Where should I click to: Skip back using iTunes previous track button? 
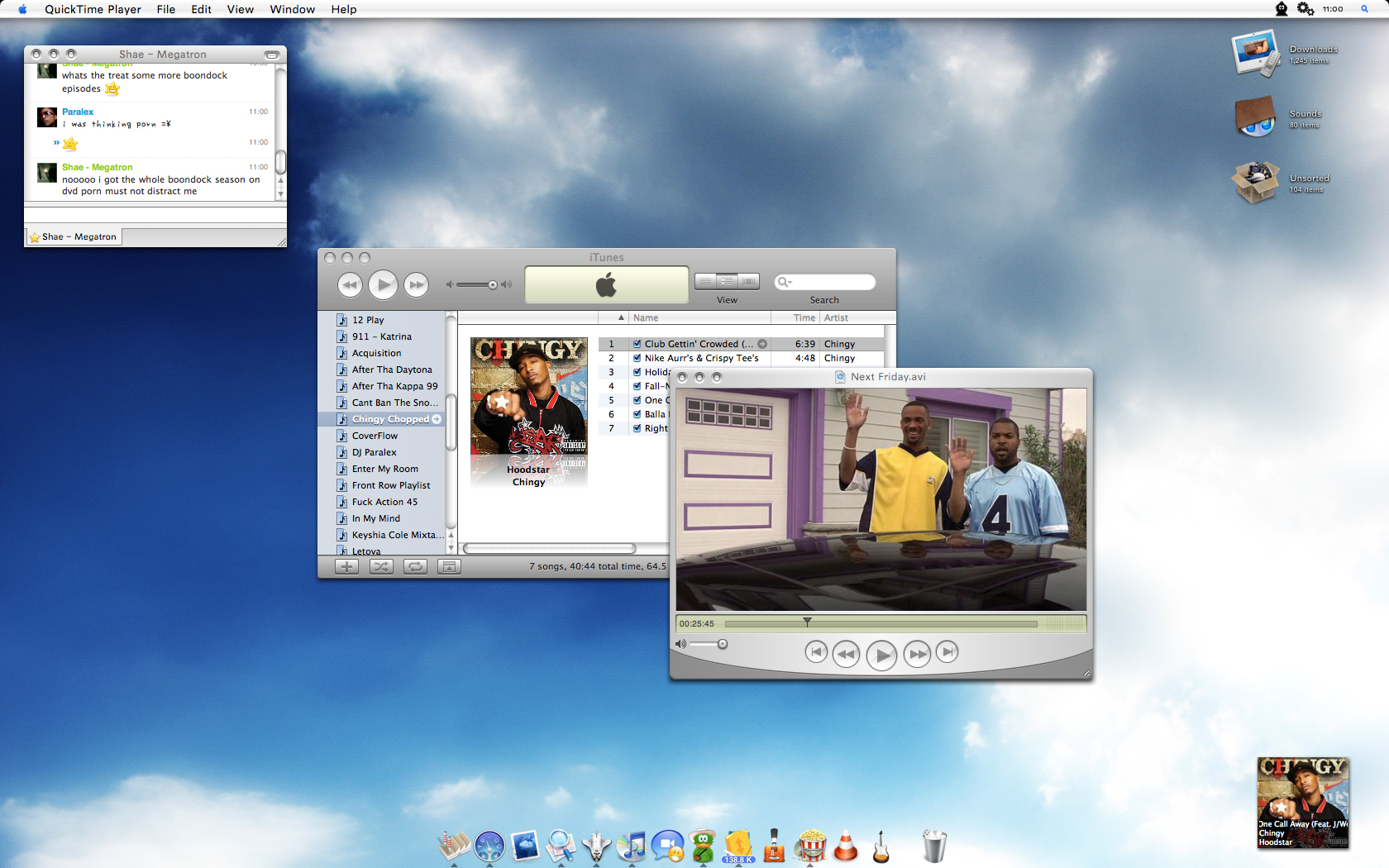point(350,285)
